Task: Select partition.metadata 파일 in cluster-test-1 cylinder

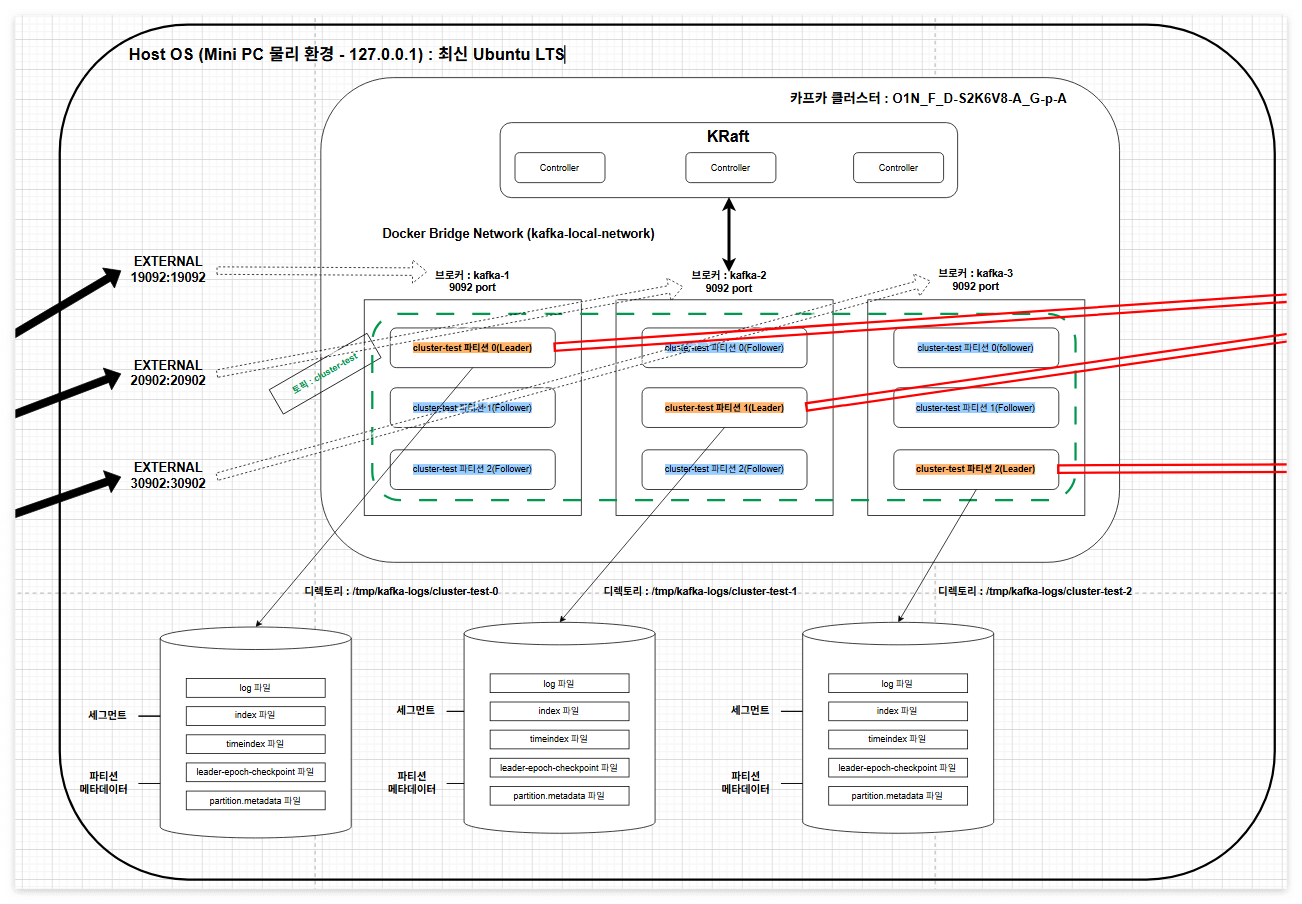Action: pyautogui.click(x=559, y=796)
